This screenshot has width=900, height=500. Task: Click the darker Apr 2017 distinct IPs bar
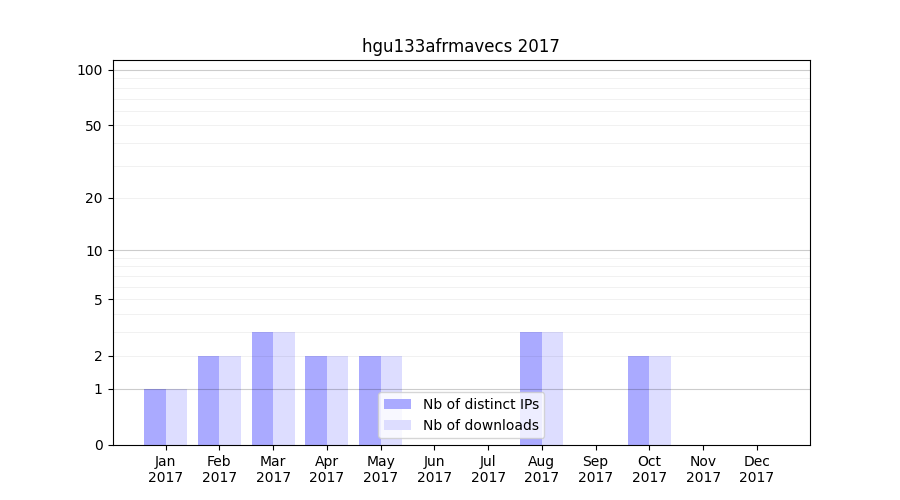coord(316,400)
